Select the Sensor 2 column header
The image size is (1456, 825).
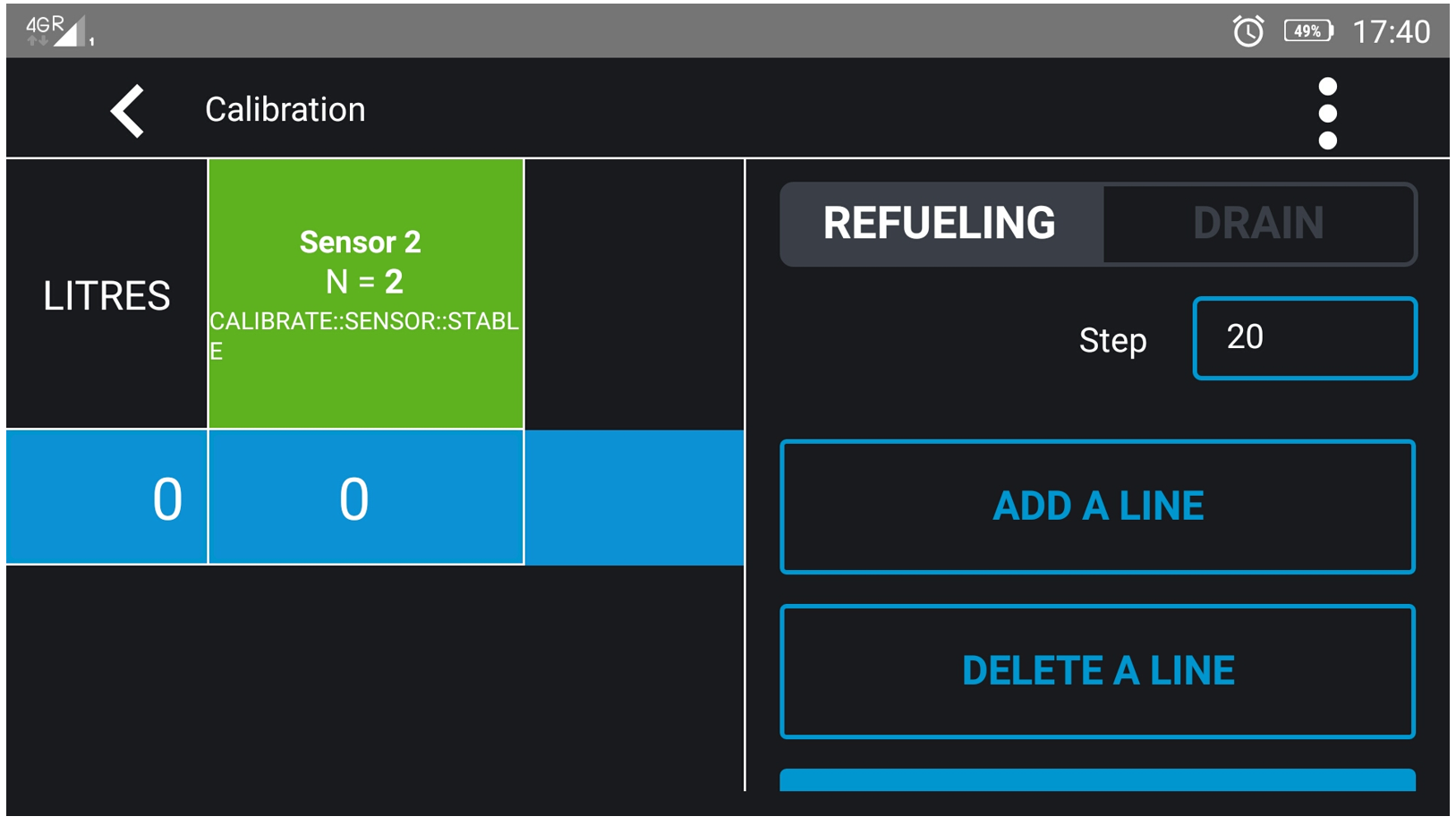point(365,293)
